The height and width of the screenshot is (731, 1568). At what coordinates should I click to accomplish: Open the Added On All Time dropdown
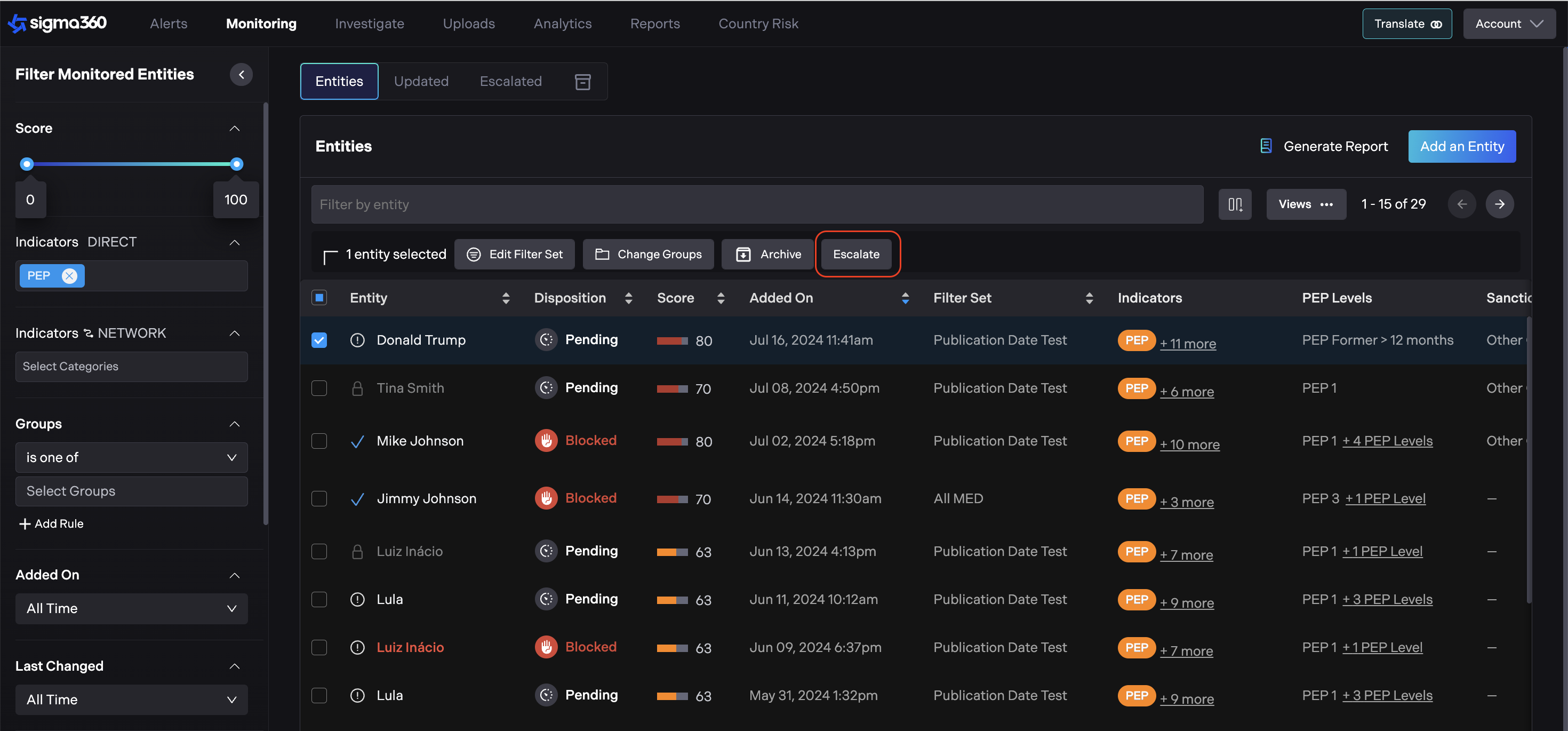tap(131, 609)
